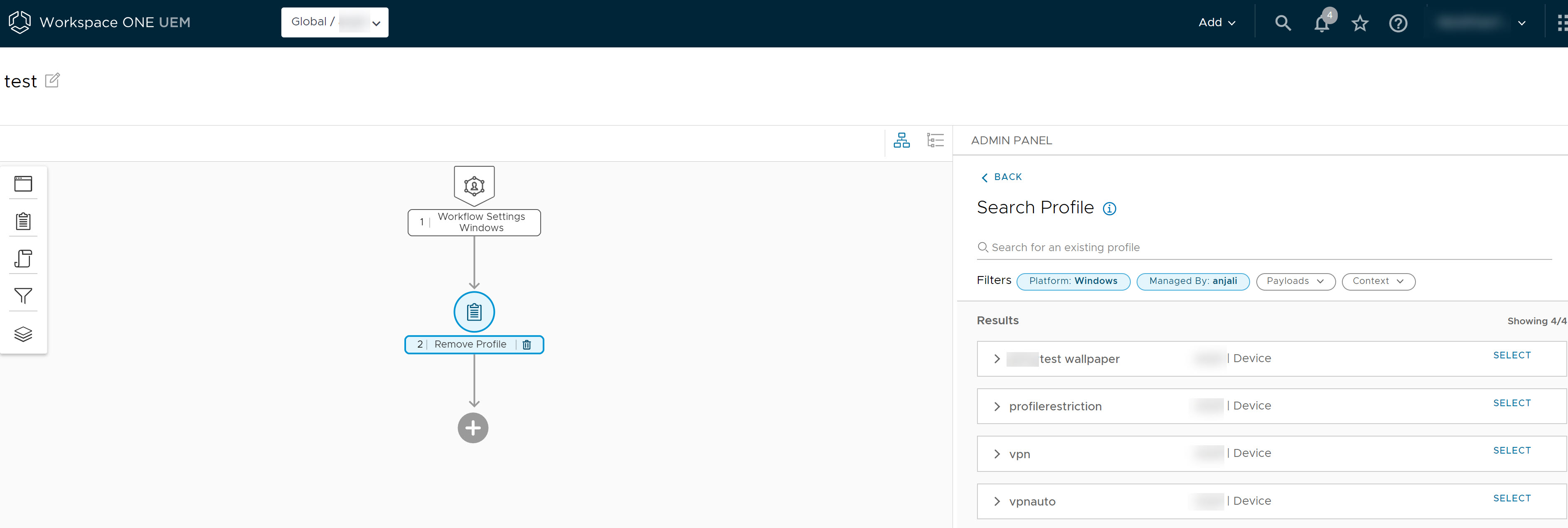The width and height of the screenshot is (1568, 528).
Task: Expand the vpn profile row
Action: tap(997, 454)
